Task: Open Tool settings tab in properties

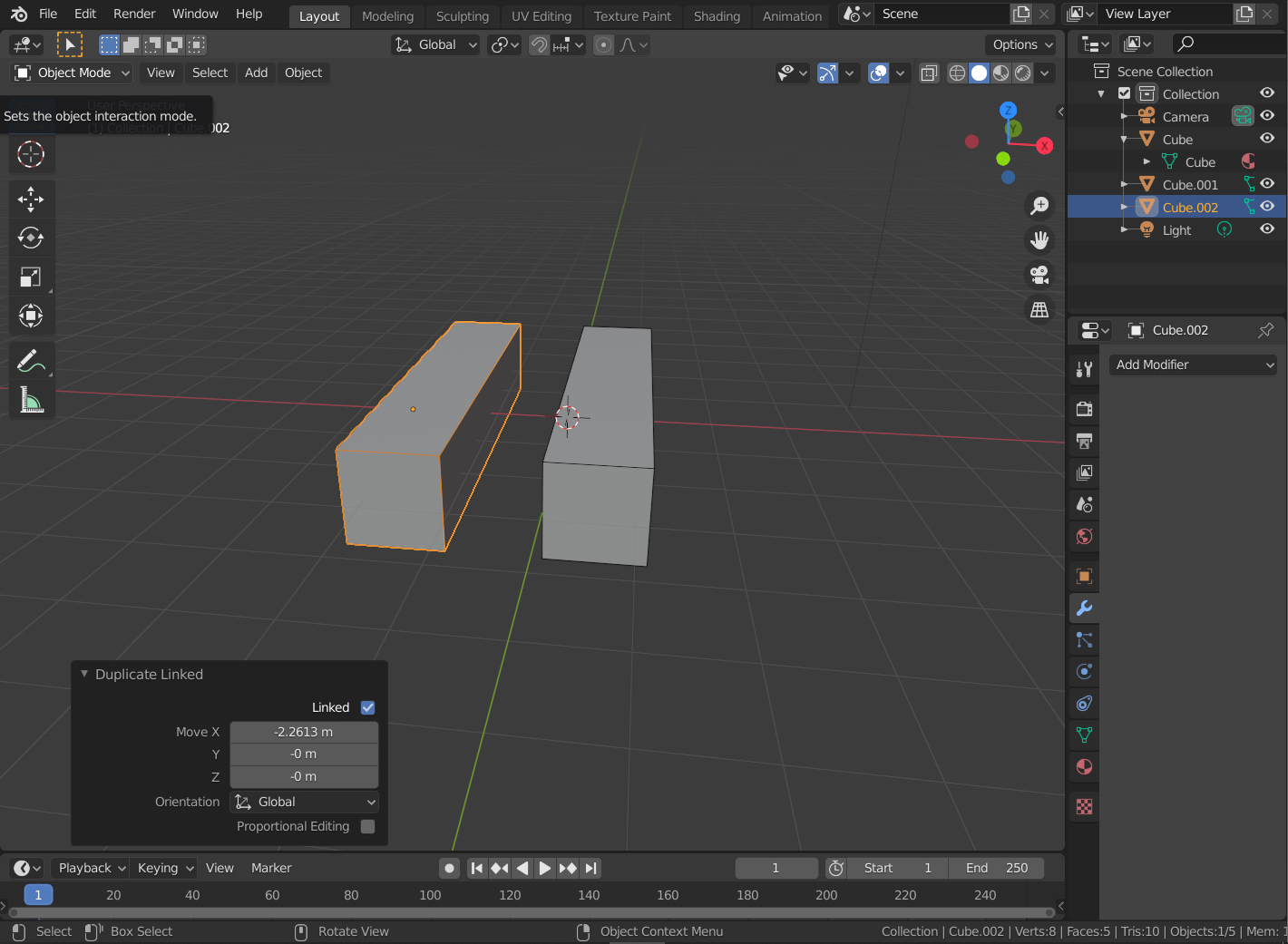Action: 1084,369
